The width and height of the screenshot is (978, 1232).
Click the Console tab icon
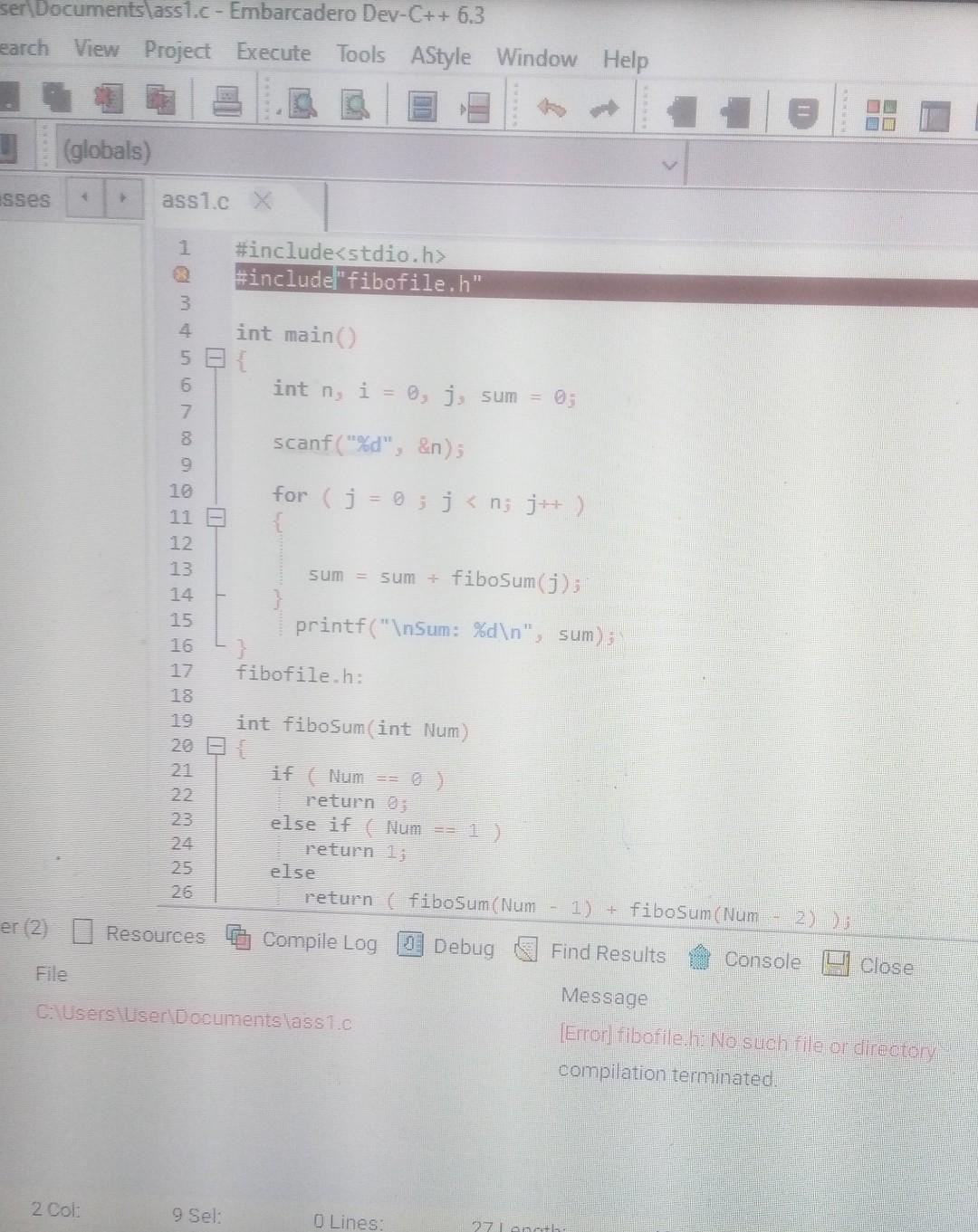tap(700, 957)
